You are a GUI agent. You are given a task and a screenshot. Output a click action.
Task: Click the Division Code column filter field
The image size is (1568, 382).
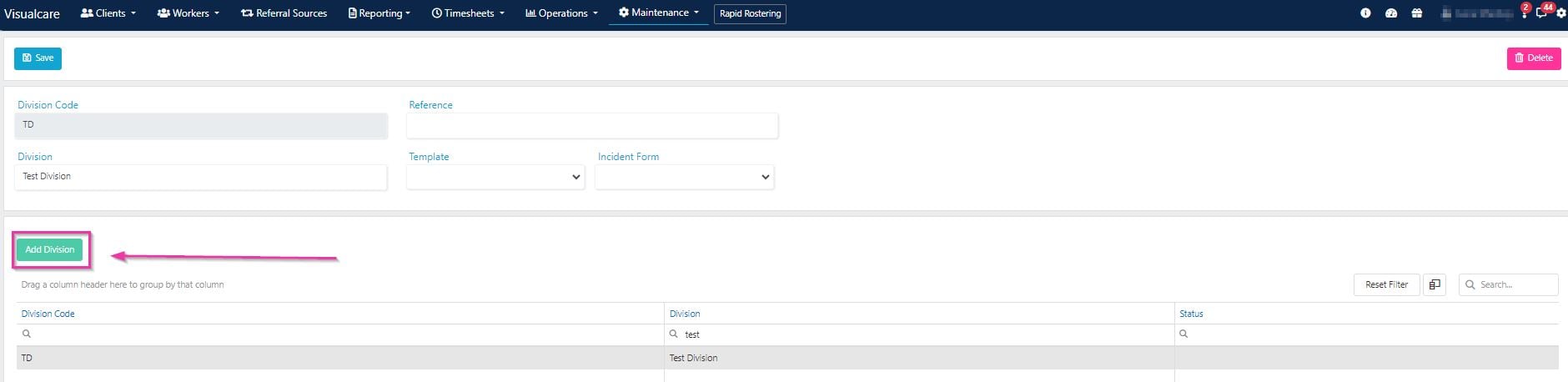340,334
